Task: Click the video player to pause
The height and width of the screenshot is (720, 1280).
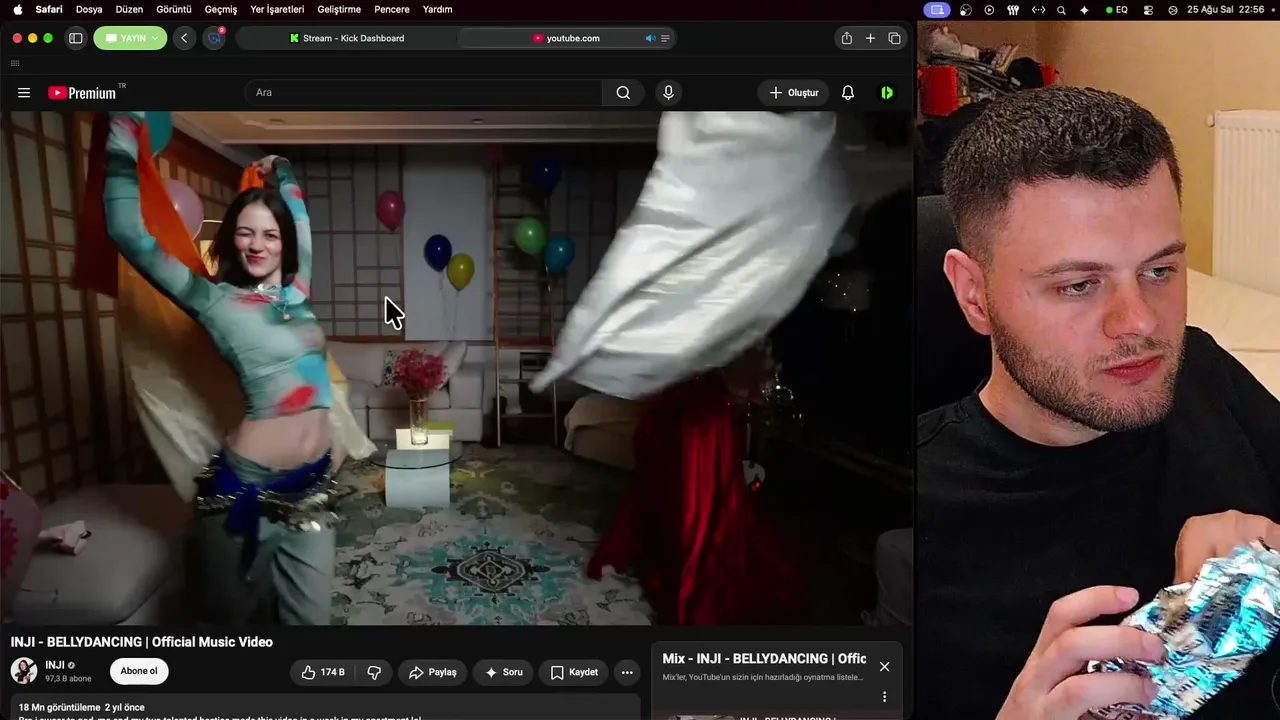Action: (456, 368)
